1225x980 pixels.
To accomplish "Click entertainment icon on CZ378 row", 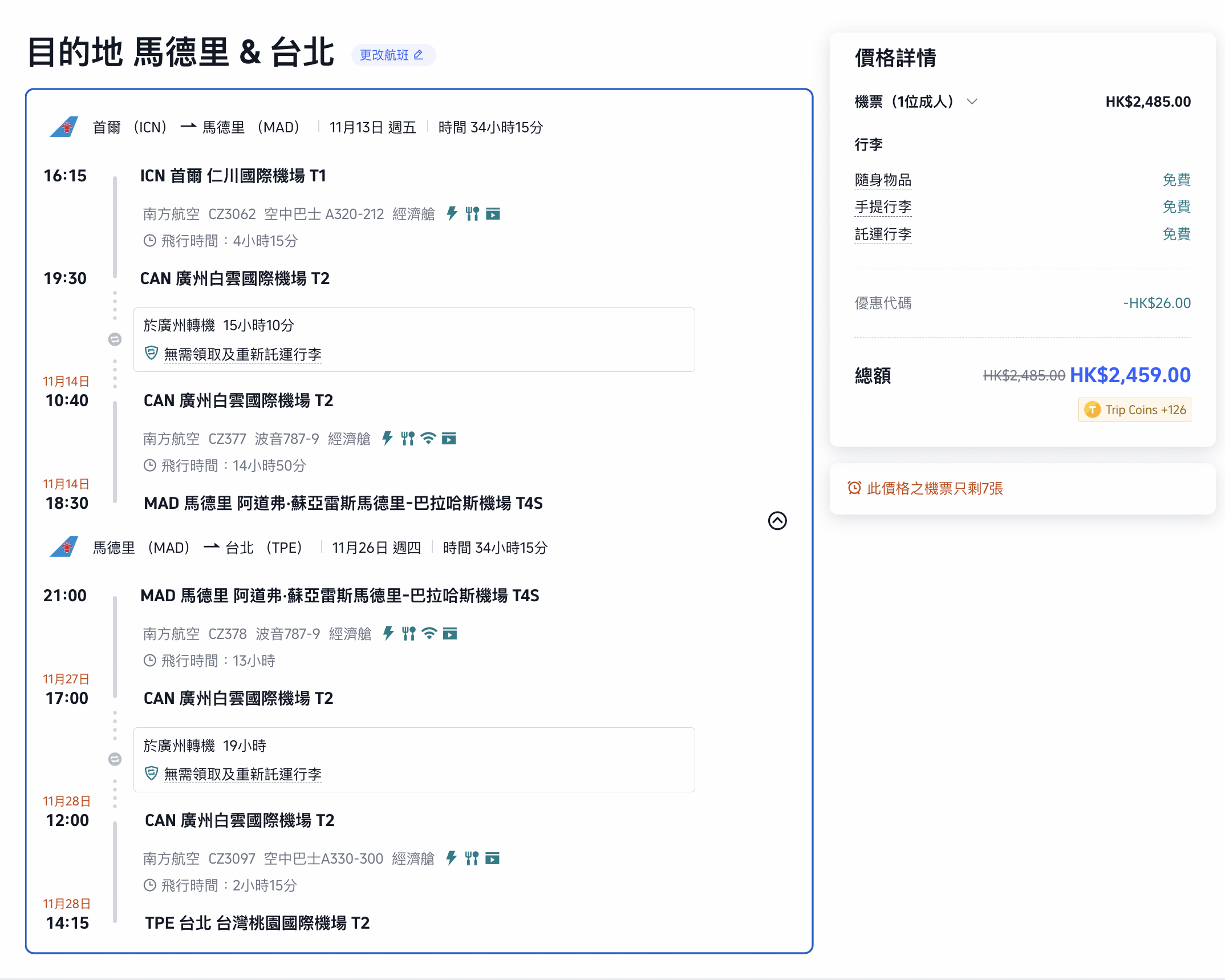I will pyautogui.click(x=450, y=634).
